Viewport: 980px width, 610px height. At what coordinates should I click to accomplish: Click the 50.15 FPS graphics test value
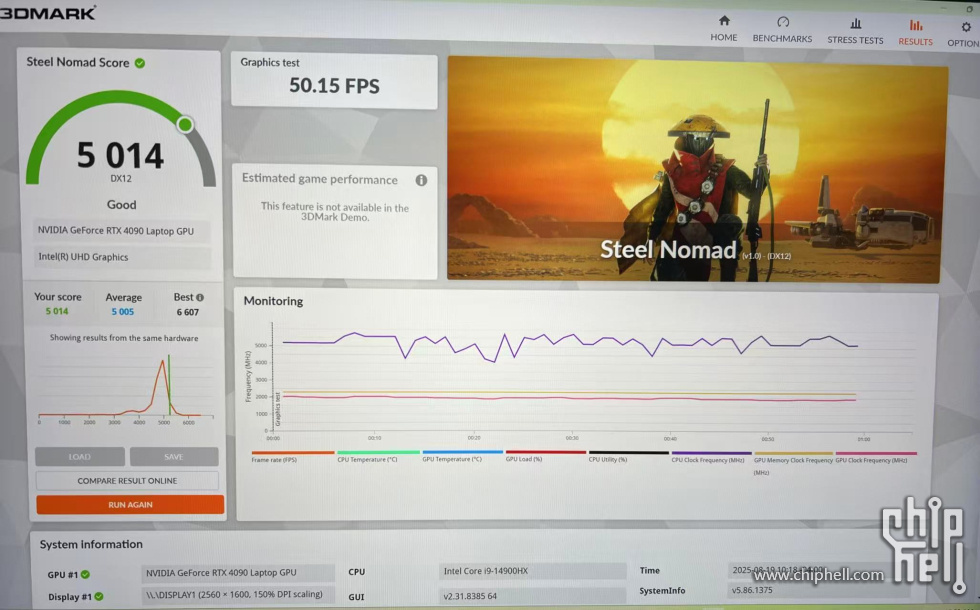click(334, 86)
